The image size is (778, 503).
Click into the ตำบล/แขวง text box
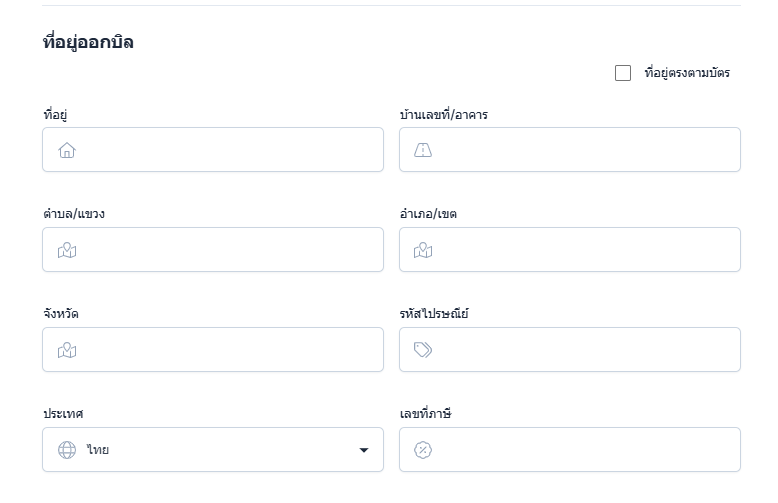point(225,250)
